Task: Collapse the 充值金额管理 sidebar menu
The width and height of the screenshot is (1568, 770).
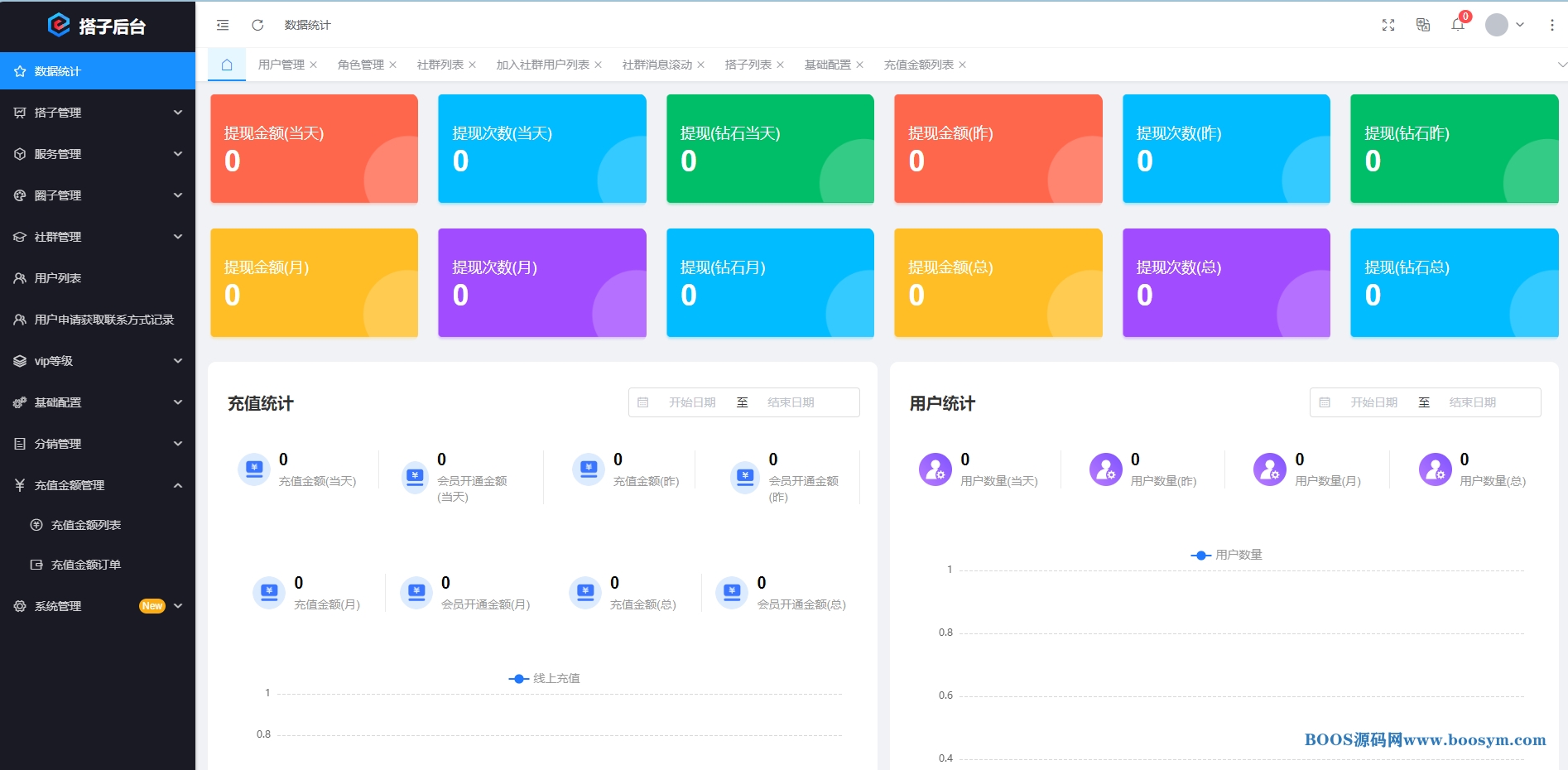Action: point(98,485)
